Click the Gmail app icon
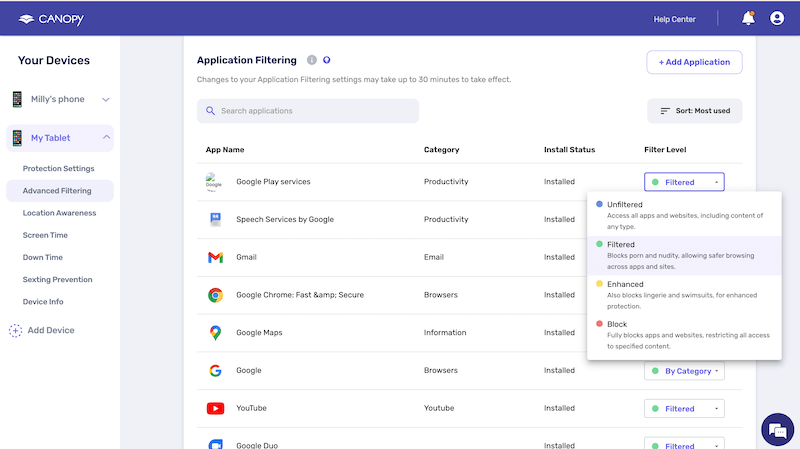Screen dimensions: 800x449 click(x=215, y=257)
